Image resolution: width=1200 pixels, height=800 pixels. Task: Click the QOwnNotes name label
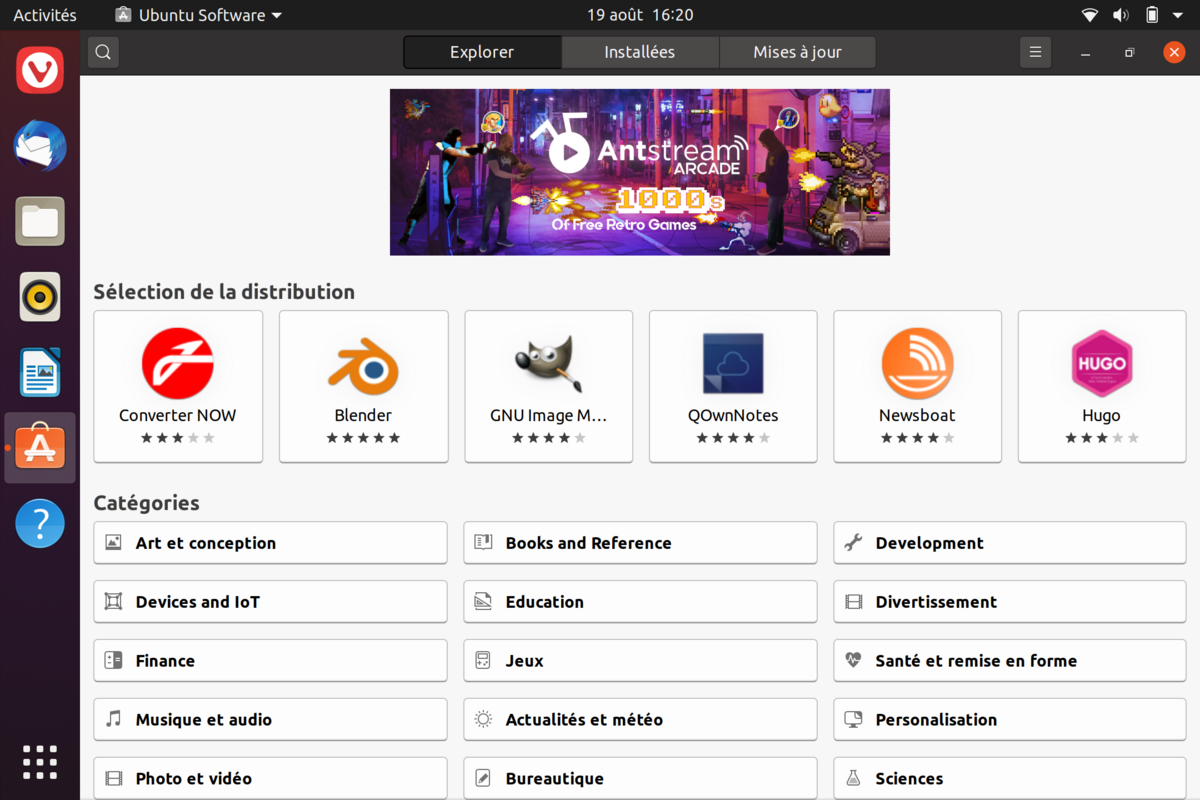coord(733,415)
